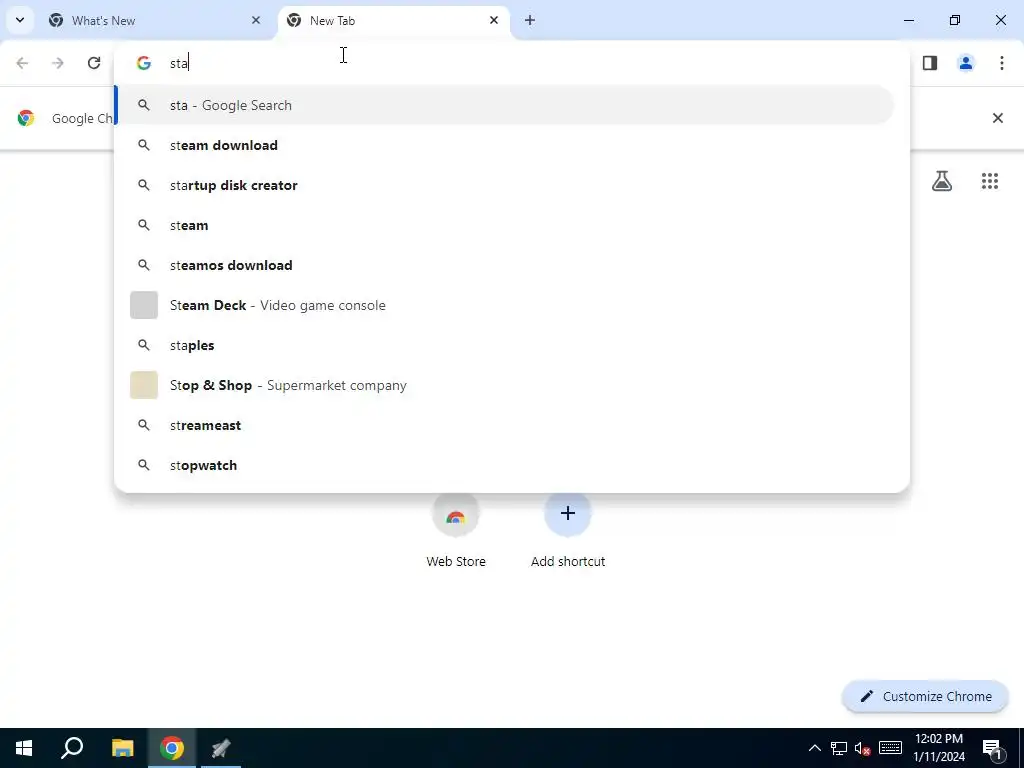Click the muted volume tray icon
Screen dimensions: 1024x768
pos(863,748)
